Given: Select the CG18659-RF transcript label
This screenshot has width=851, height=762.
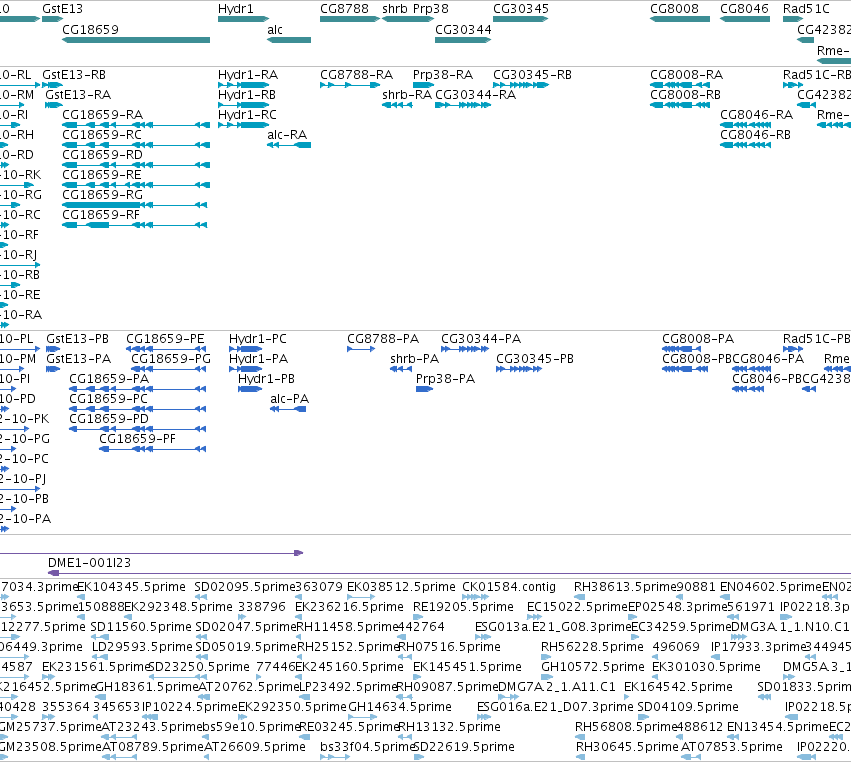Looking at the screenshot, I should [101, 215].
